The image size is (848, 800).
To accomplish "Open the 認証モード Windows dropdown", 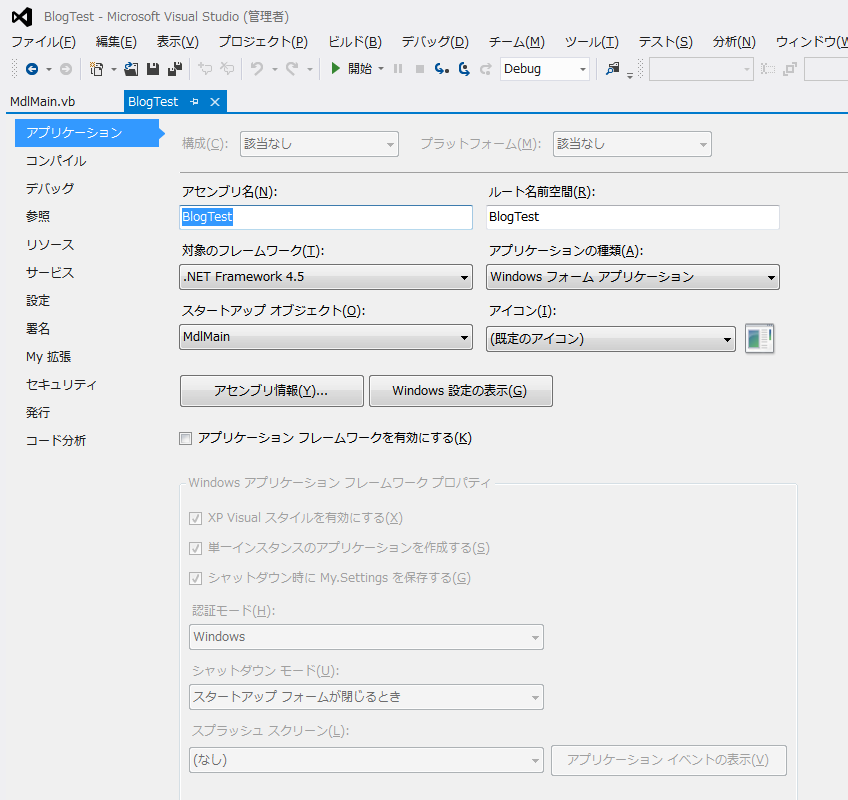I will click(366, 637).
